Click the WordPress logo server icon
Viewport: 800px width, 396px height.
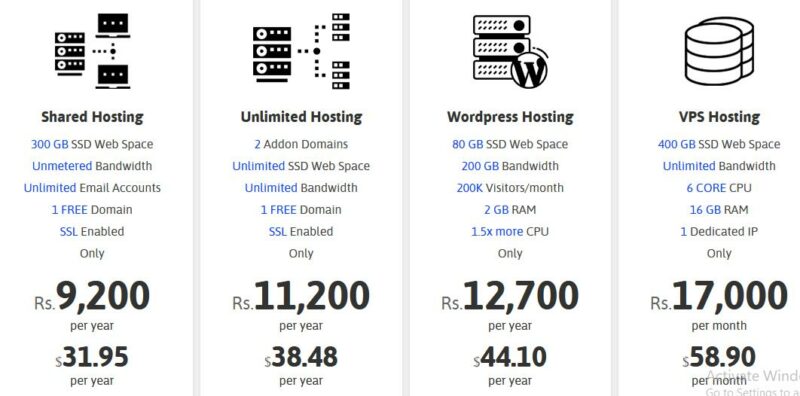point(510,51)
